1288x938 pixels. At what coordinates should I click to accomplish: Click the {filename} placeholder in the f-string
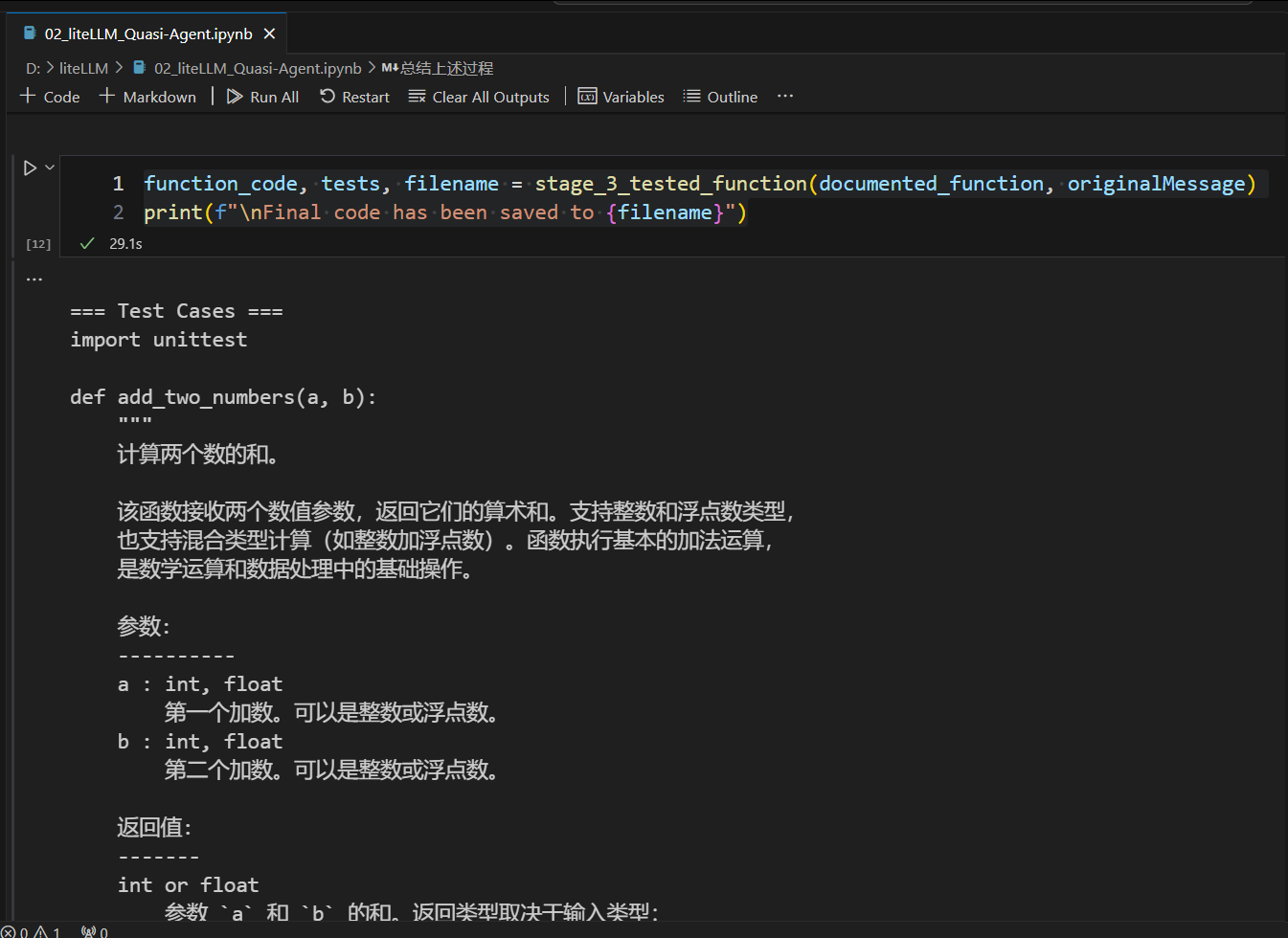665,212
